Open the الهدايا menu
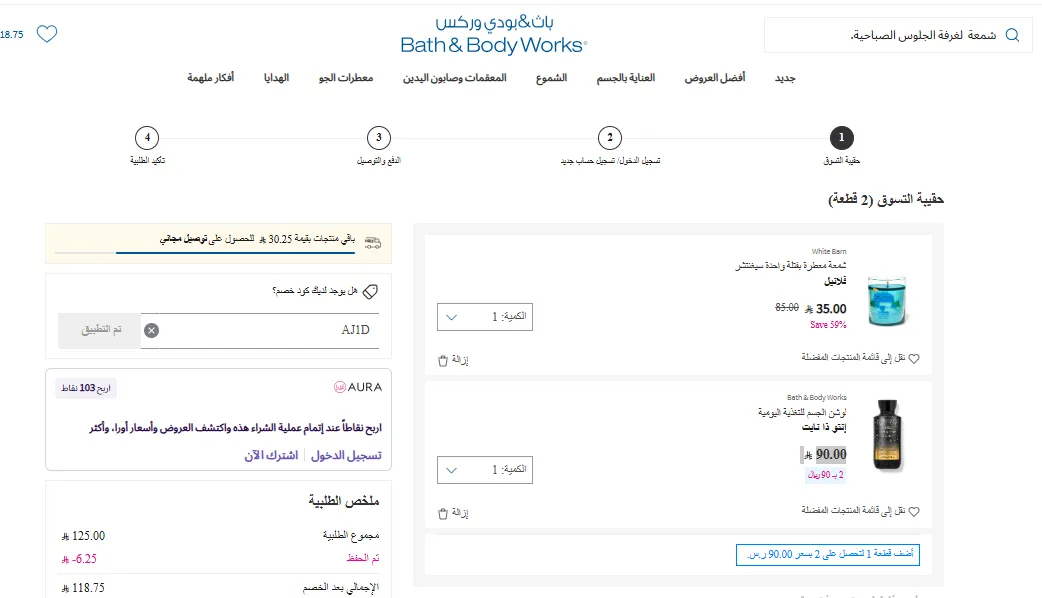The image size is (1042, 598). pyautogui.click(x=276, y=78)
